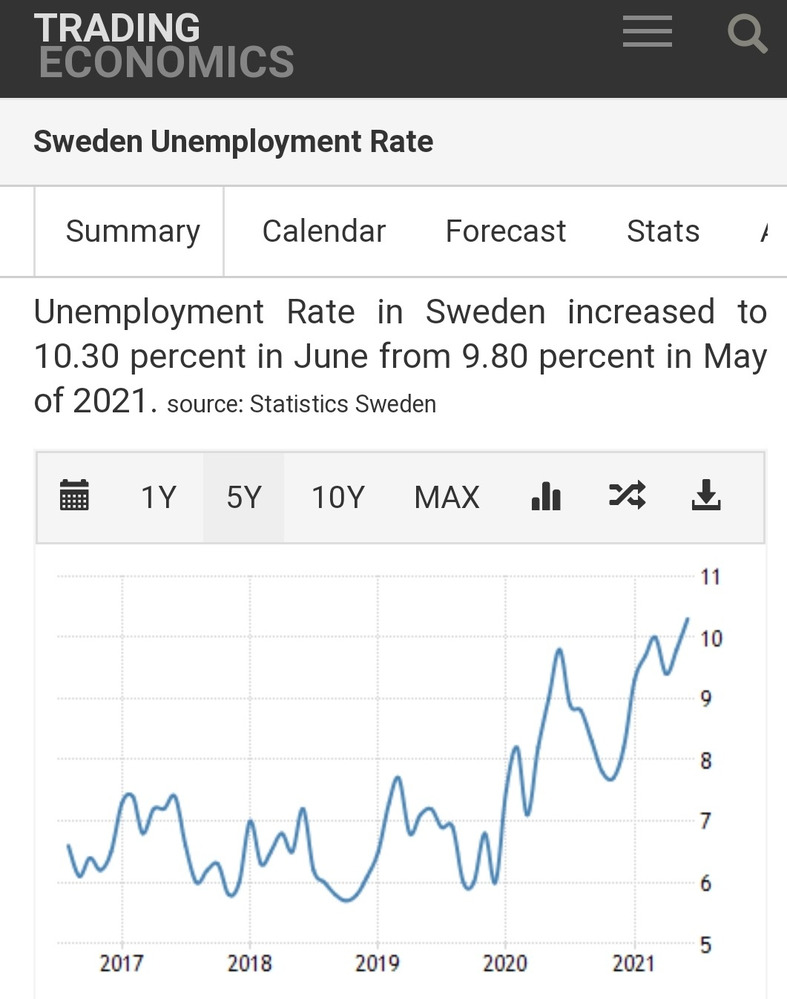Switch chart type with bar chart icon
The height and width of the screenshot is (999, 787).
546,496
